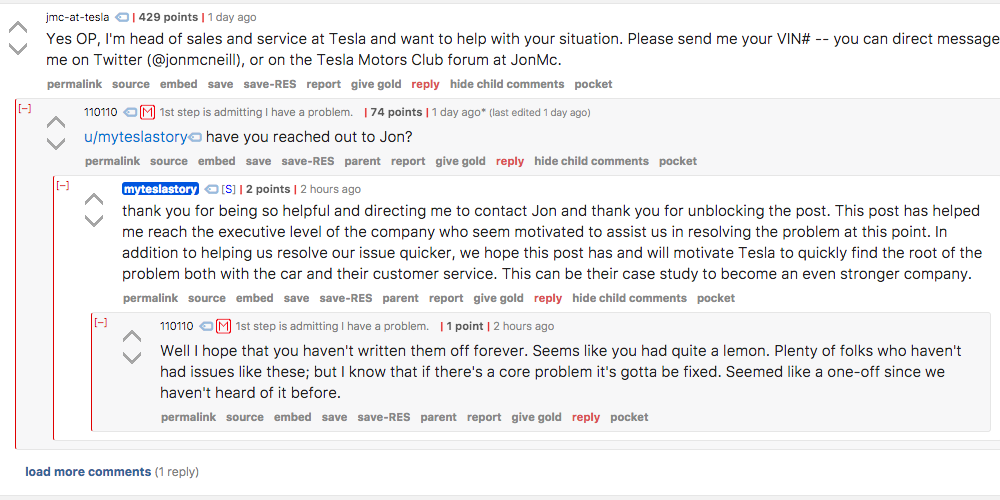The image size is (1000, 500).
Task: Click the tag icon next to u/myteslastory mention
Action: [196, 137]
